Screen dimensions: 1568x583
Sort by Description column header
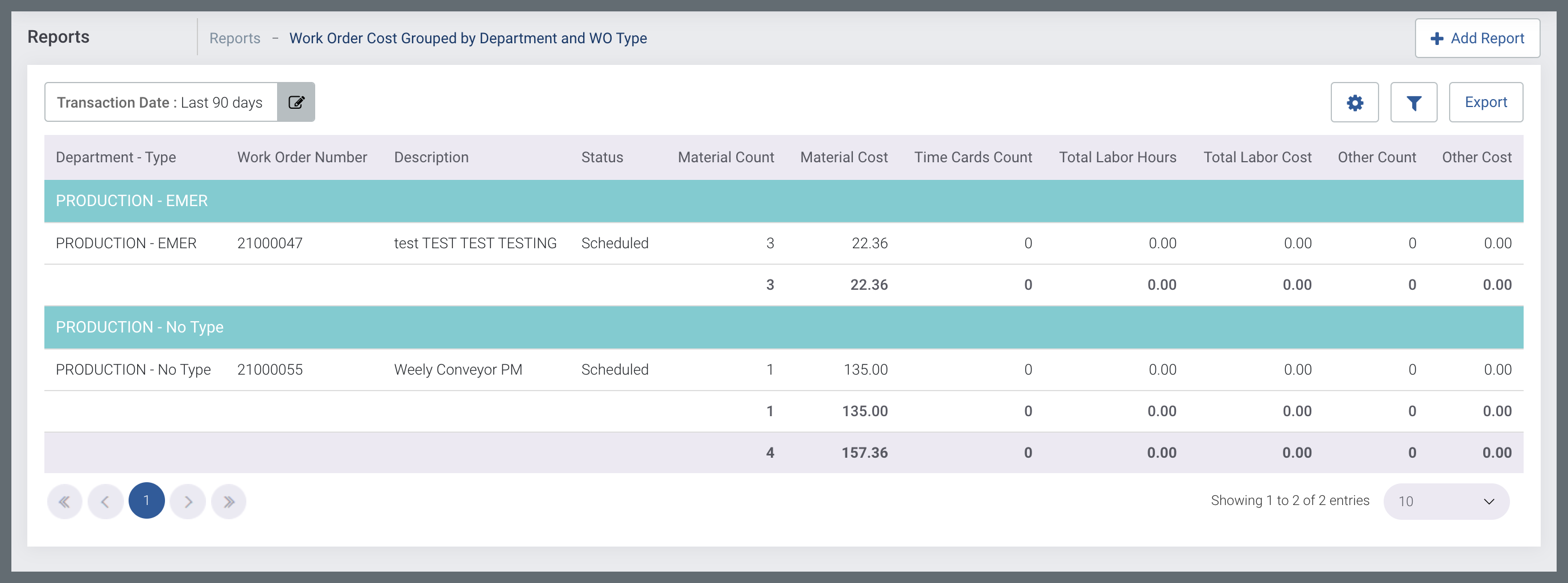point(431,157)
